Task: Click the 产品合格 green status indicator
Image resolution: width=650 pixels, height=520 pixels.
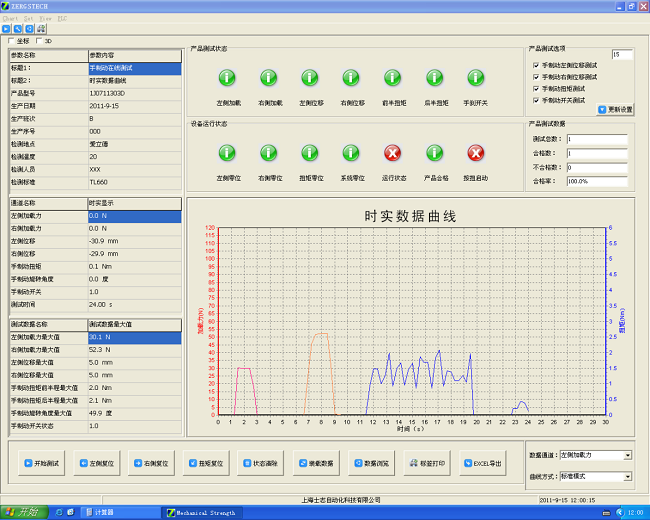Action: click(x=435, y=153)
